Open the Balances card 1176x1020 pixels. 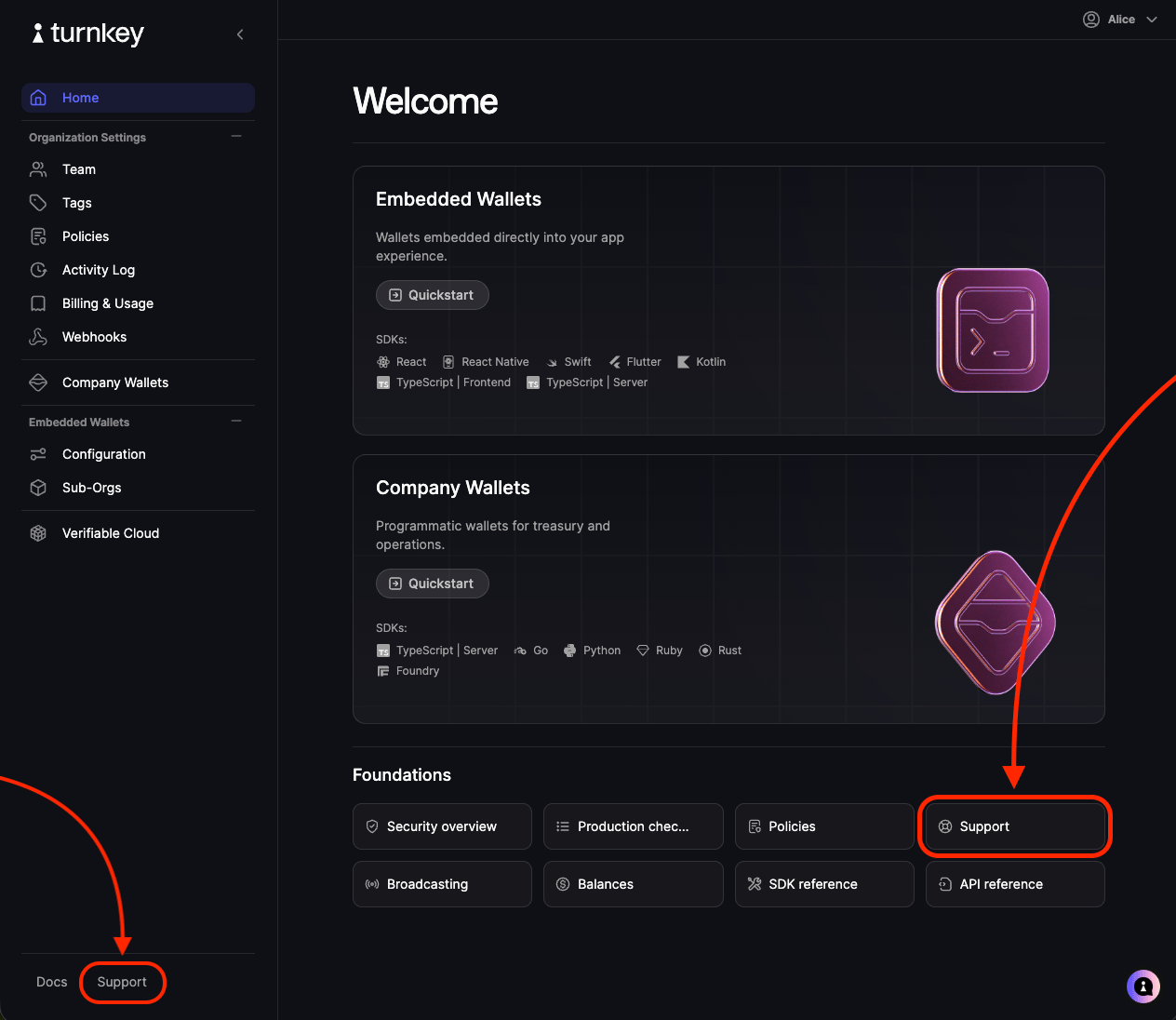click(x=634, y=884)
